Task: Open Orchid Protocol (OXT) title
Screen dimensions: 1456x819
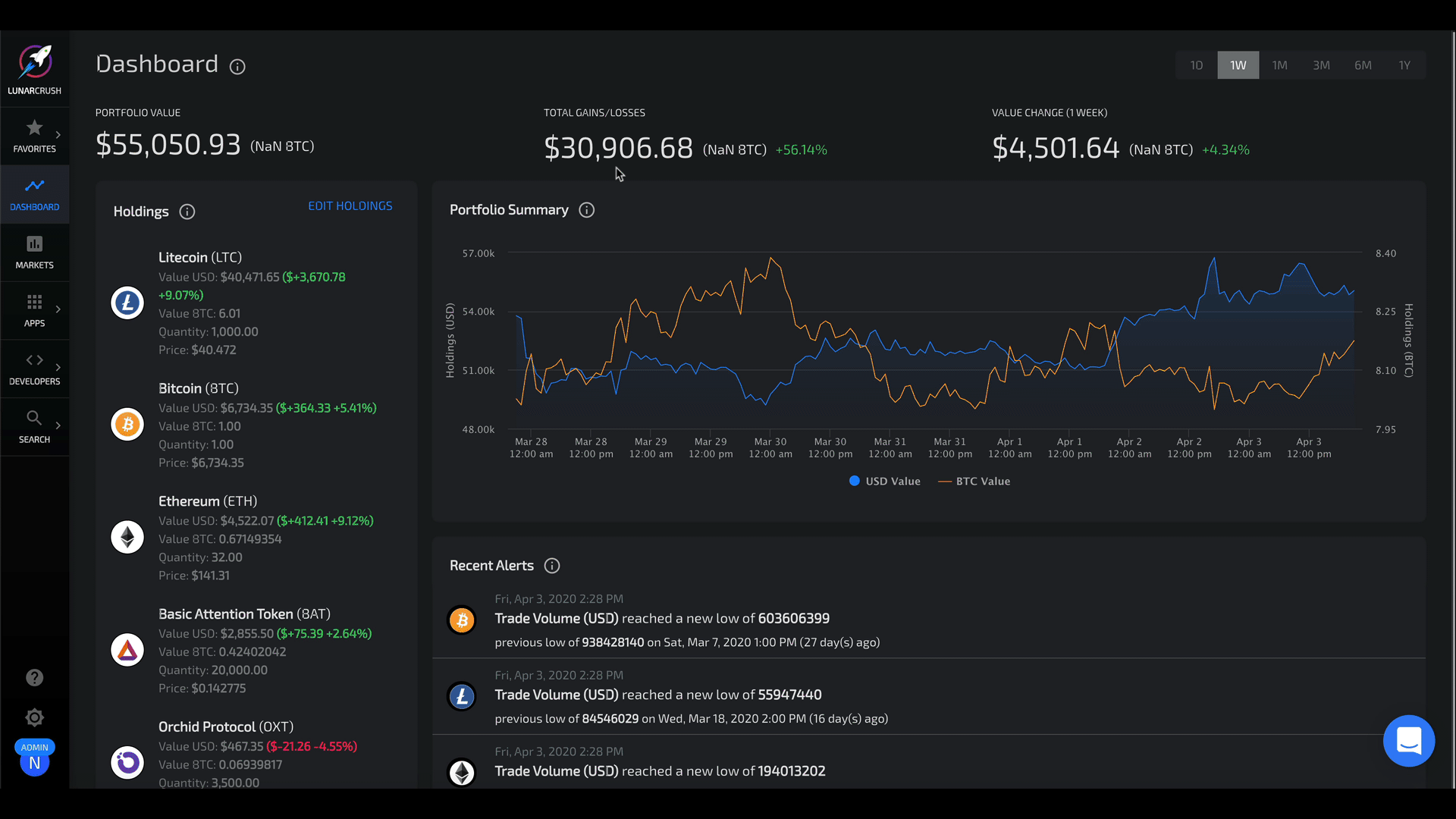Action: click(x=226, y=727)
